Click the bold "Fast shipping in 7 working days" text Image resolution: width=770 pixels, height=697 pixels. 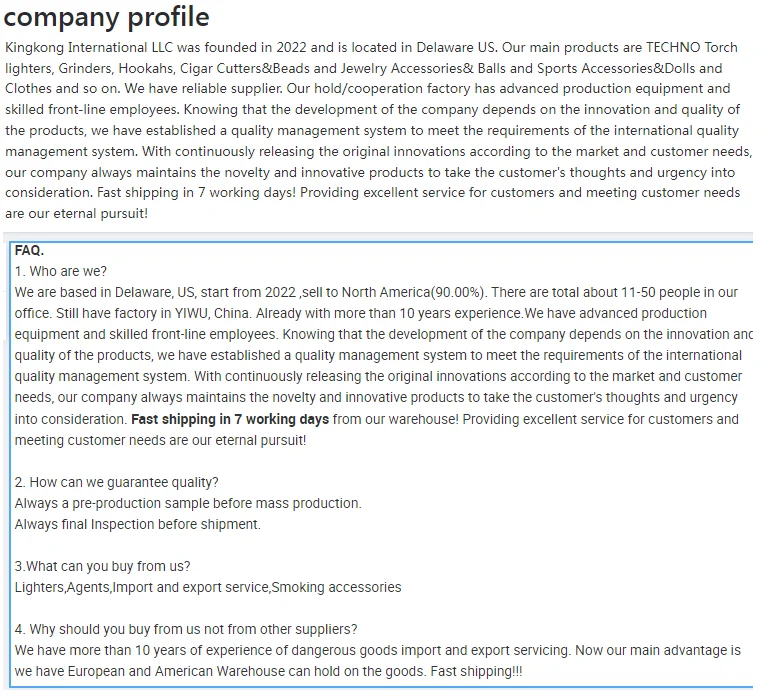coord(230,419)
